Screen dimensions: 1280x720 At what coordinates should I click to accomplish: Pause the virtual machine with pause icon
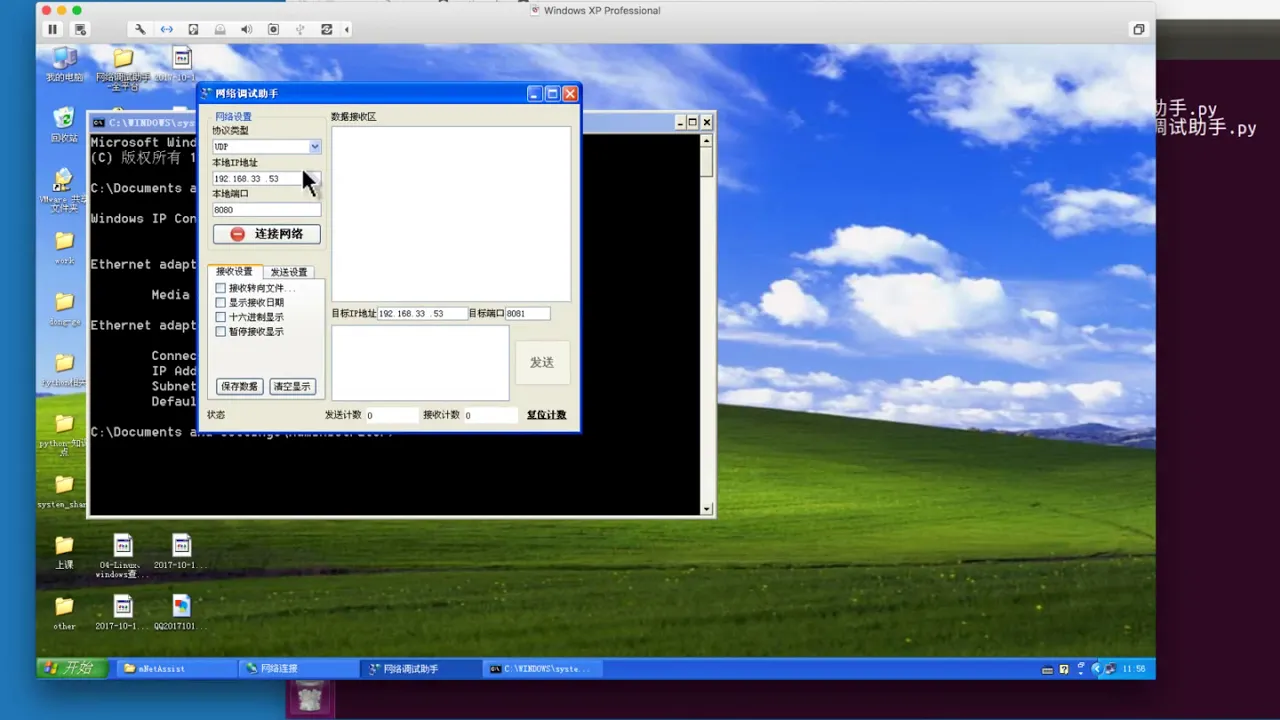(x=53, y=30)
